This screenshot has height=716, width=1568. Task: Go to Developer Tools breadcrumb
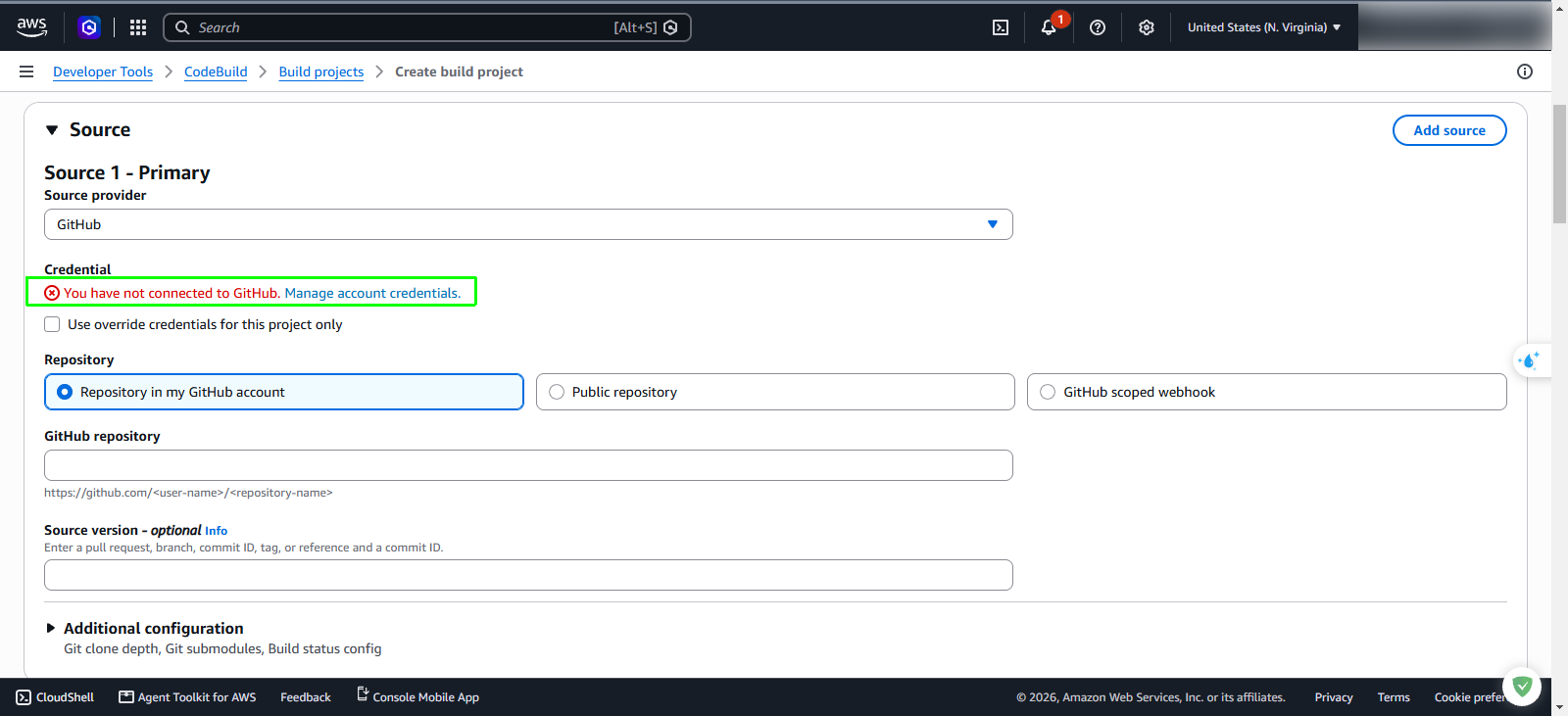[x=103, y=72]
